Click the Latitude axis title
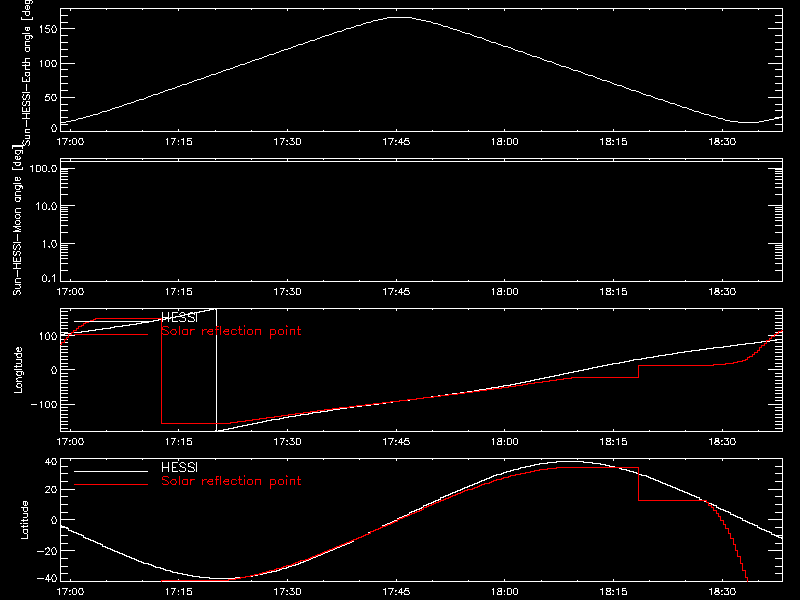This screenshot has width=800, height=600. pyautogui.click(x=24, y=520)
